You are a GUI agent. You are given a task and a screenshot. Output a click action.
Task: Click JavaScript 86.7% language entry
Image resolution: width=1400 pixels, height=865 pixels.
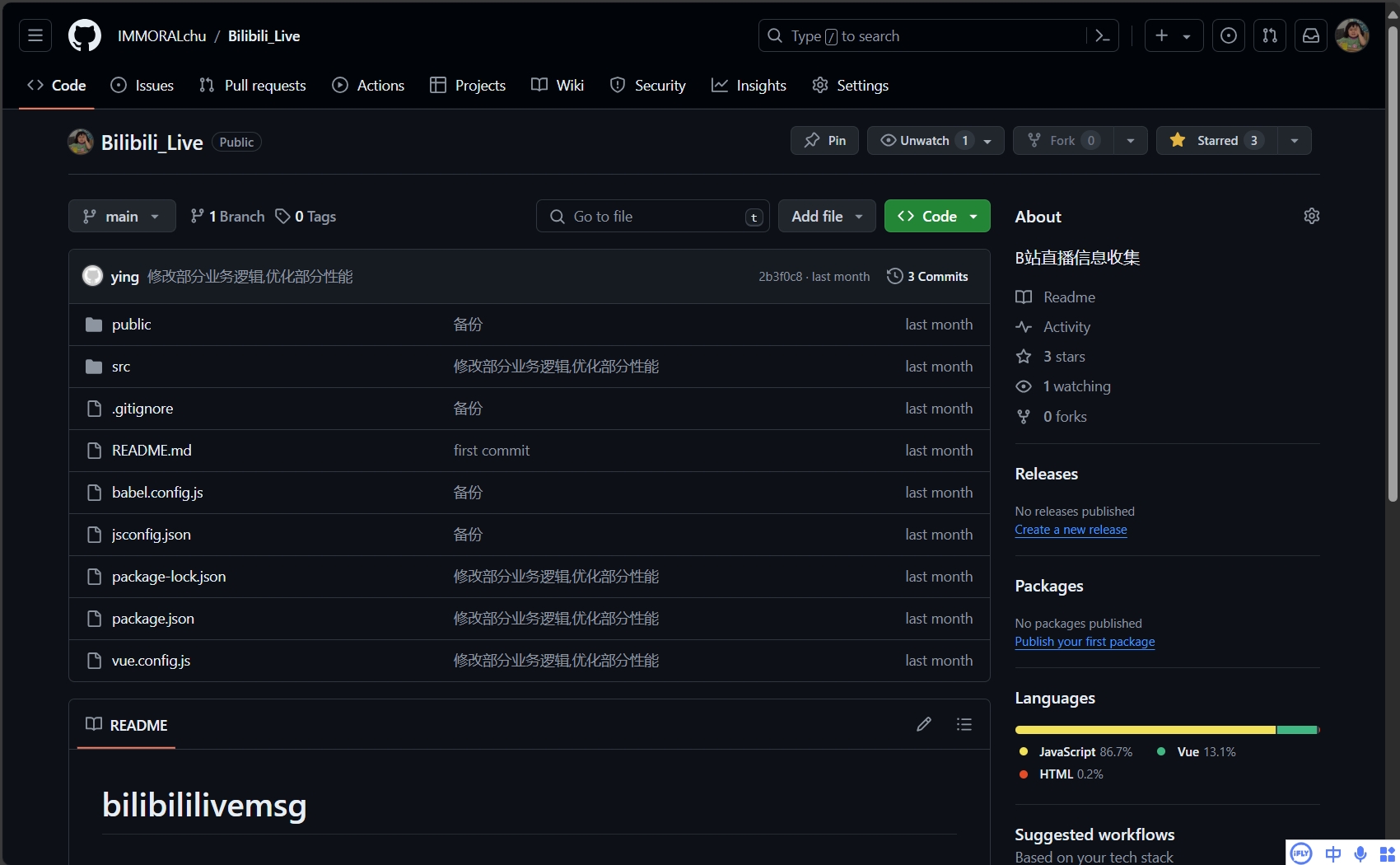coord(1075,751)
